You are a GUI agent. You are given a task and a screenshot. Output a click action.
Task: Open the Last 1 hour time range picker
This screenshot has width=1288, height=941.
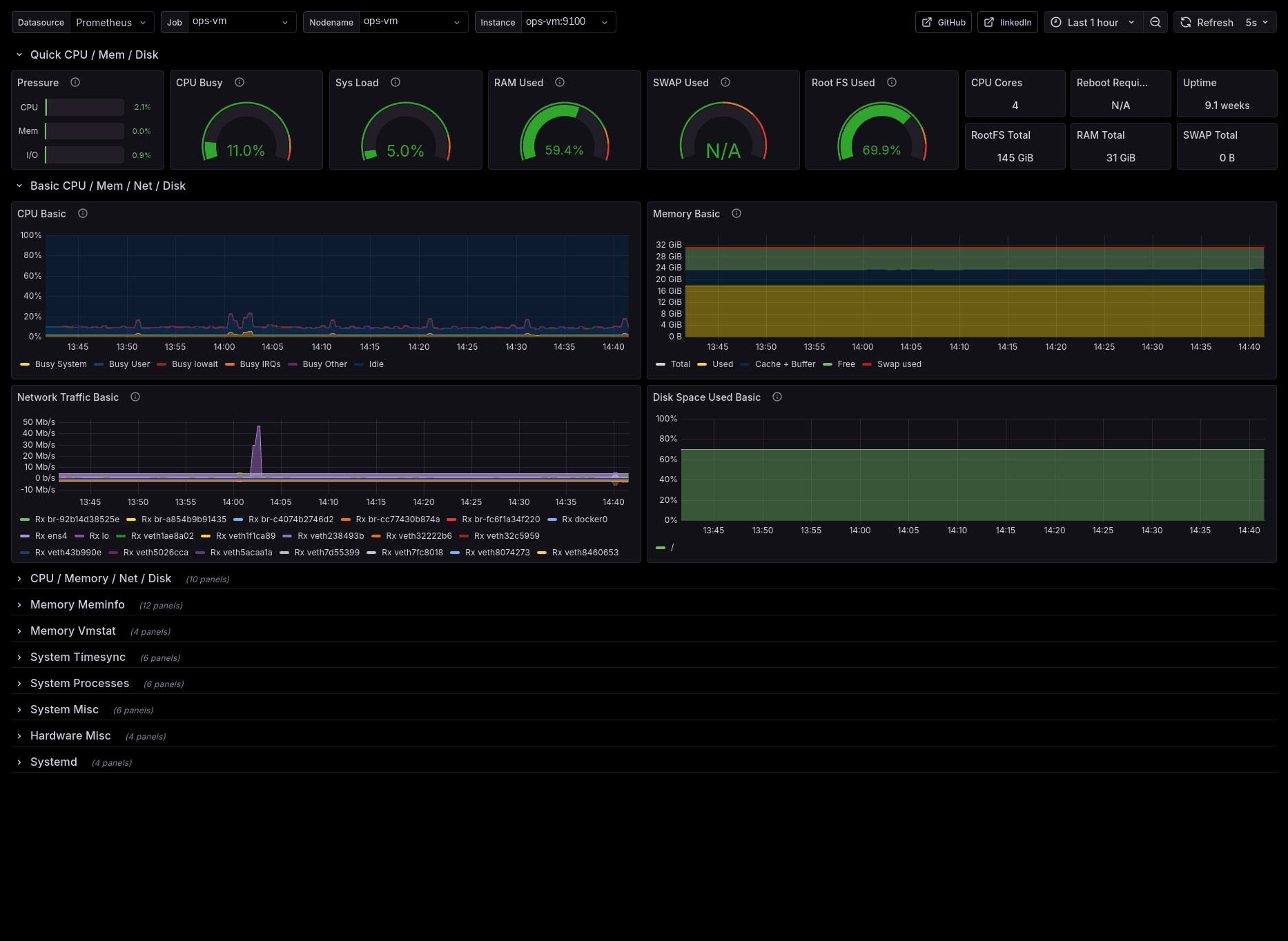(1093, 22)
